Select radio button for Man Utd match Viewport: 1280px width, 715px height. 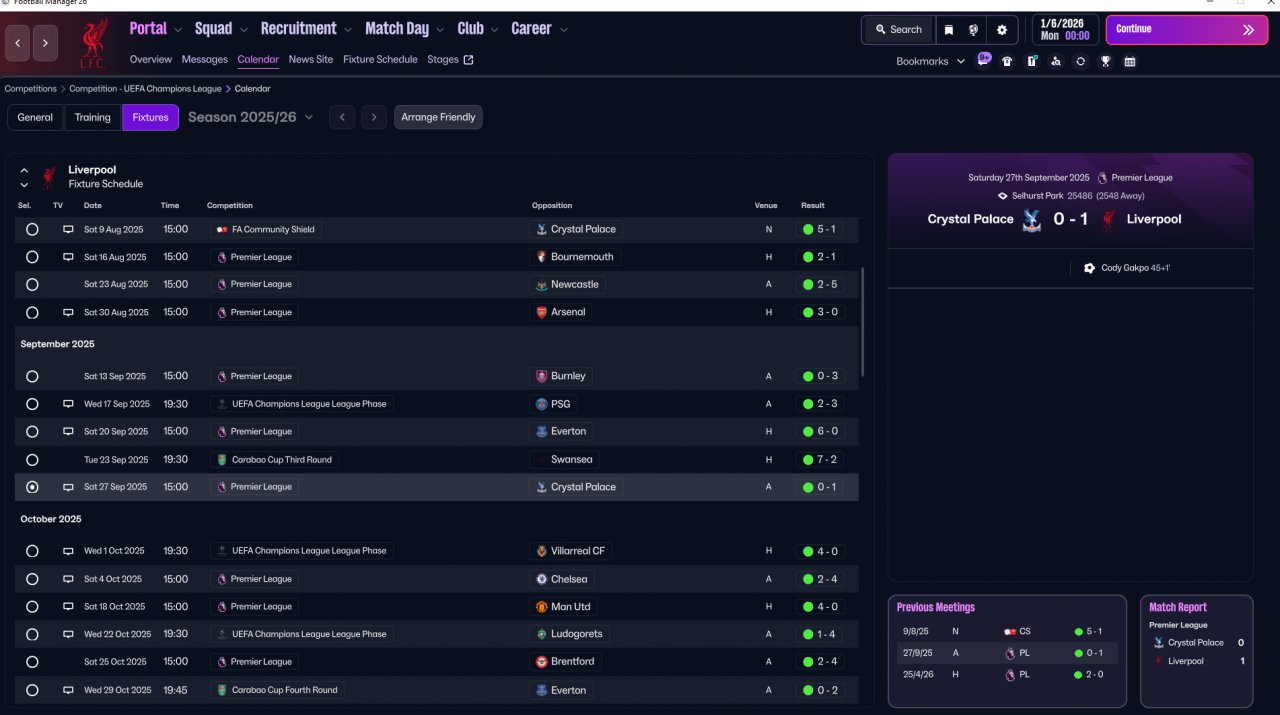click(32, 607)
